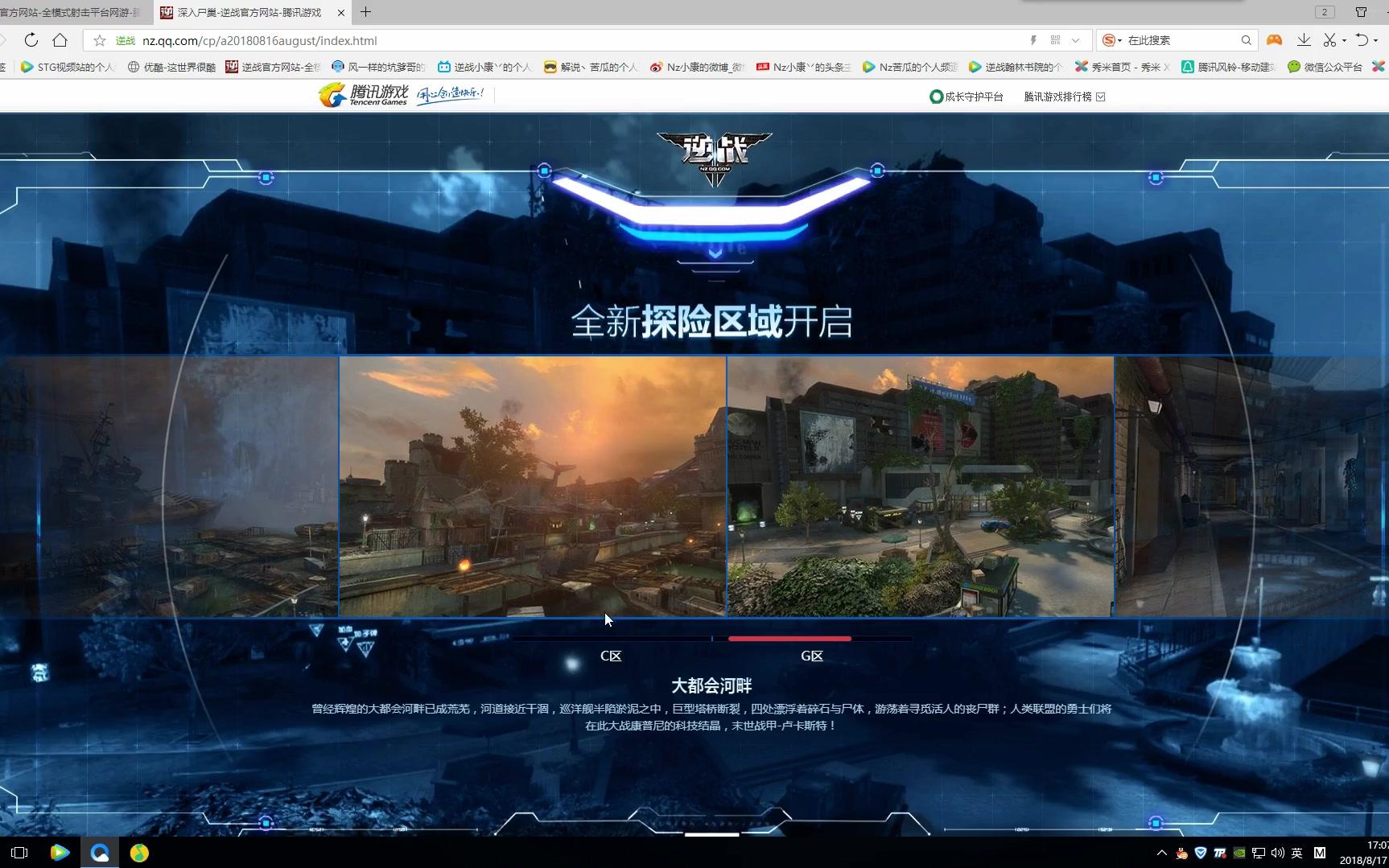1389x868 pixels.
Task: Open Tencent Video taskbar icon
Action: (x=60, y=853)
